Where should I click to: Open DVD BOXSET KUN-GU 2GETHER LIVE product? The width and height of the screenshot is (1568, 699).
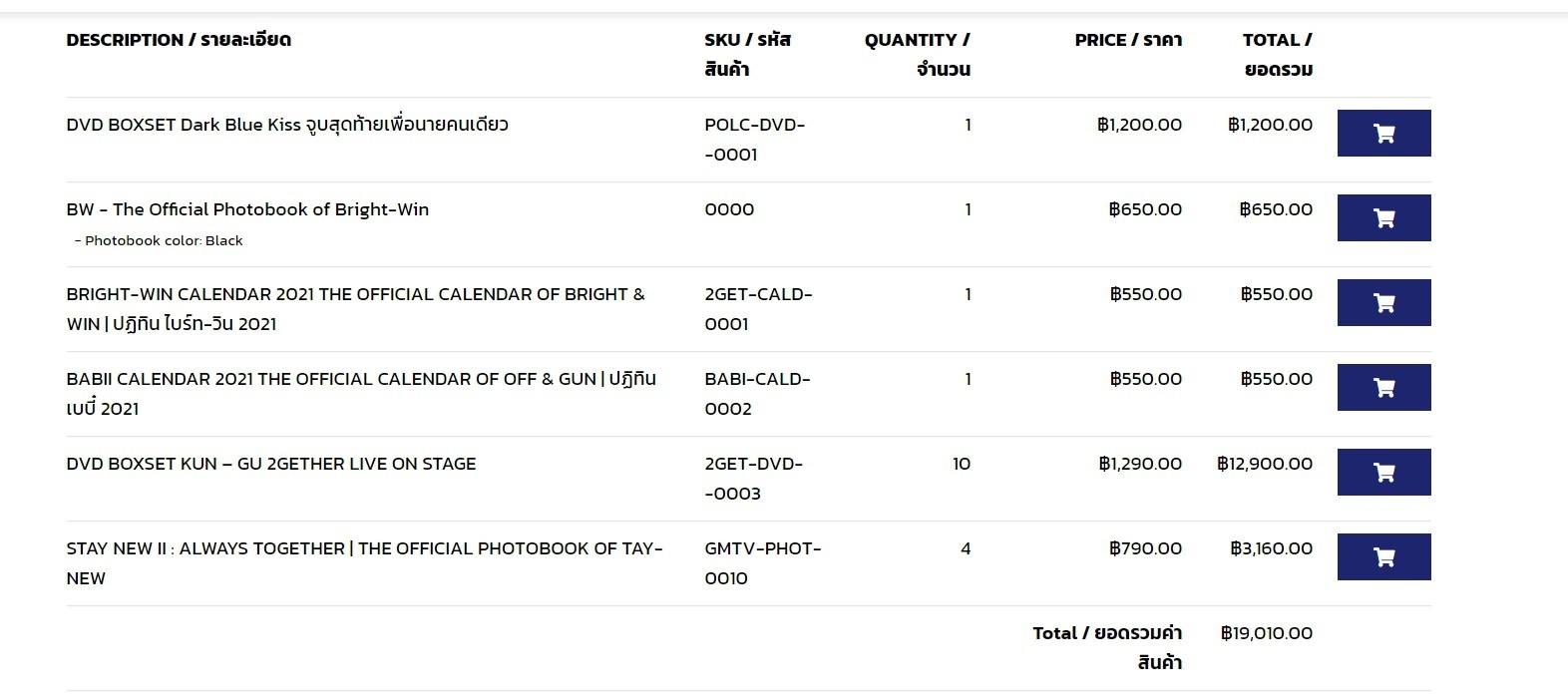pos(271,464)
